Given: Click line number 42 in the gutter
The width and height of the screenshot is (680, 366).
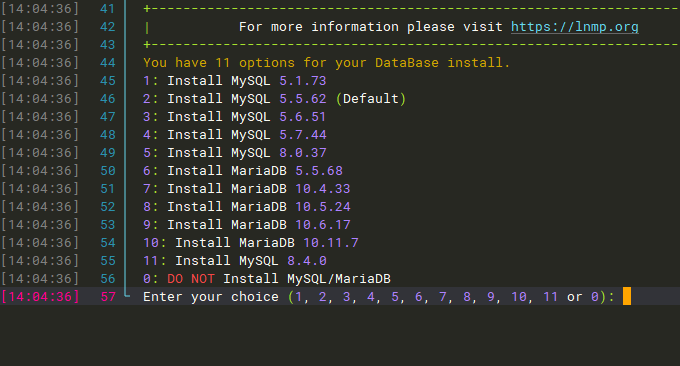Looking at the screenshot, I should (x=108, y=27).
